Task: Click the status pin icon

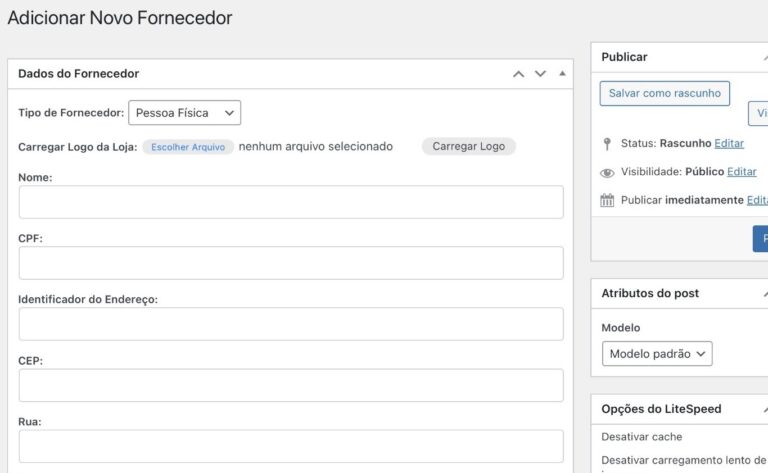Action: (x=607, y=144)
